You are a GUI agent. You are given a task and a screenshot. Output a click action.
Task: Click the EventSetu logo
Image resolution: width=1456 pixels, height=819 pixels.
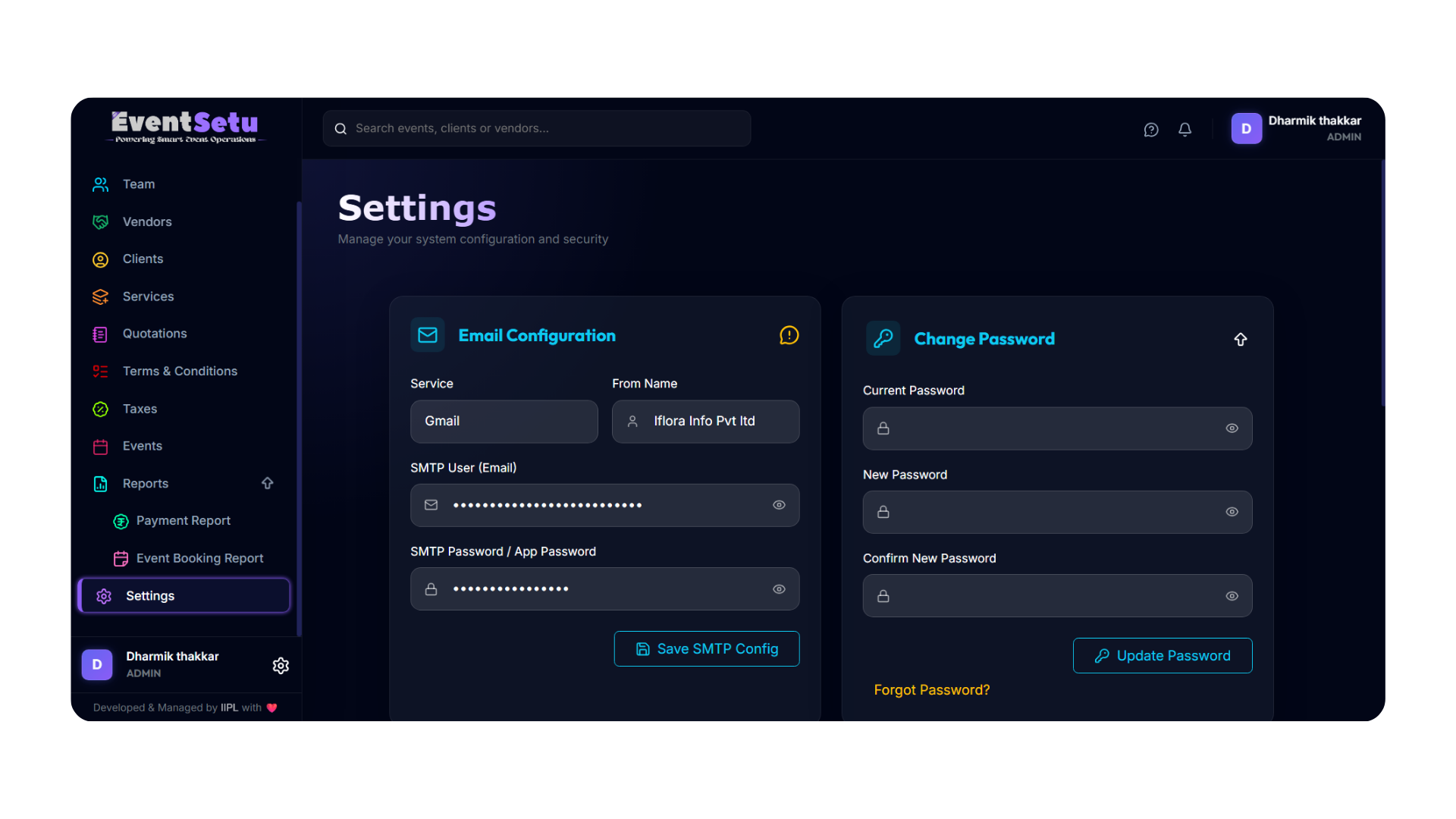click(185, 127)
